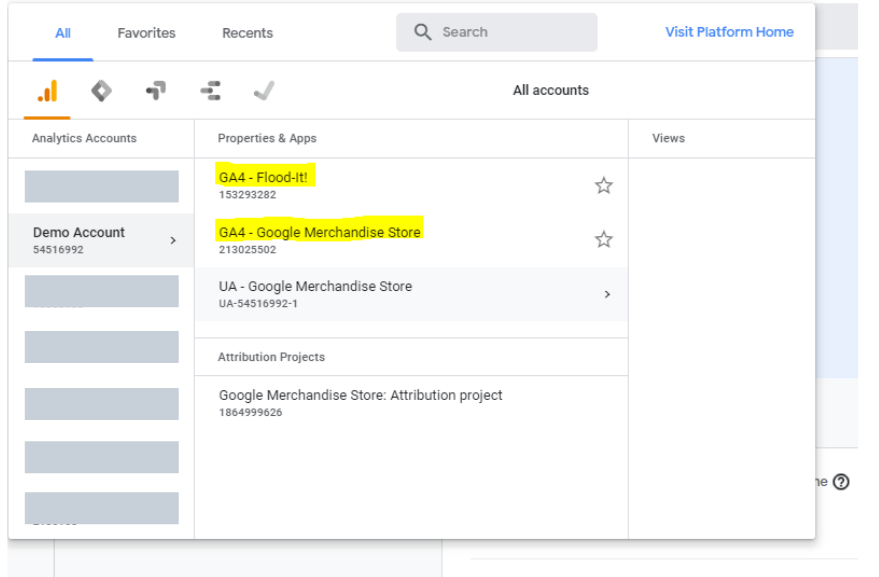The height and width of the screenshot is (577, 879).
Task: Select the Google Analytics product icon
Action: 48,91
